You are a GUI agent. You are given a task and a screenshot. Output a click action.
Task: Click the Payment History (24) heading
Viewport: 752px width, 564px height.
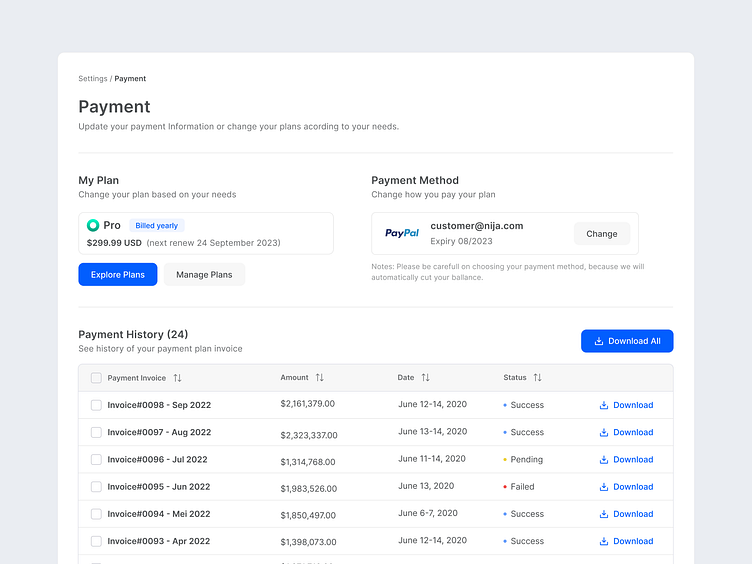pos(133,334)
